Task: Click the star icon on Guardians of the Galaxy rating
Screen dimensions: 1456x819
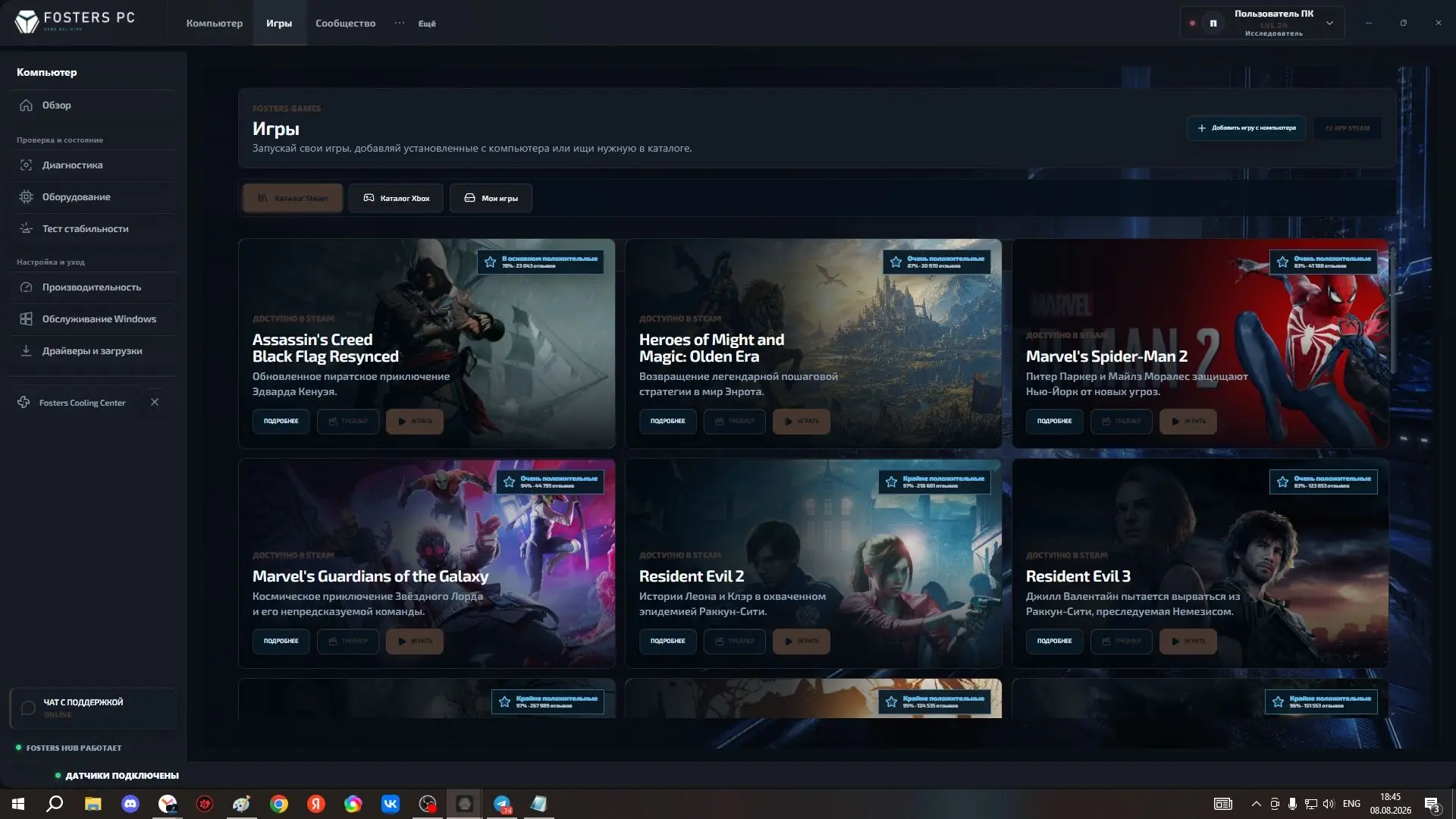Action: click(x=509, y=482)
